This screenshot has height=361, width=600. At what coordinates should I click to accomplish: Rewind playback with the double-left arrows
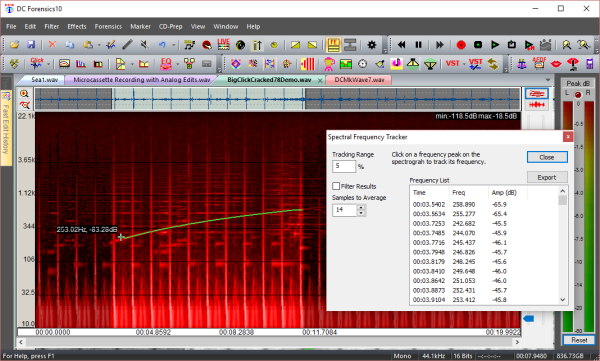(x=401, y=45)
